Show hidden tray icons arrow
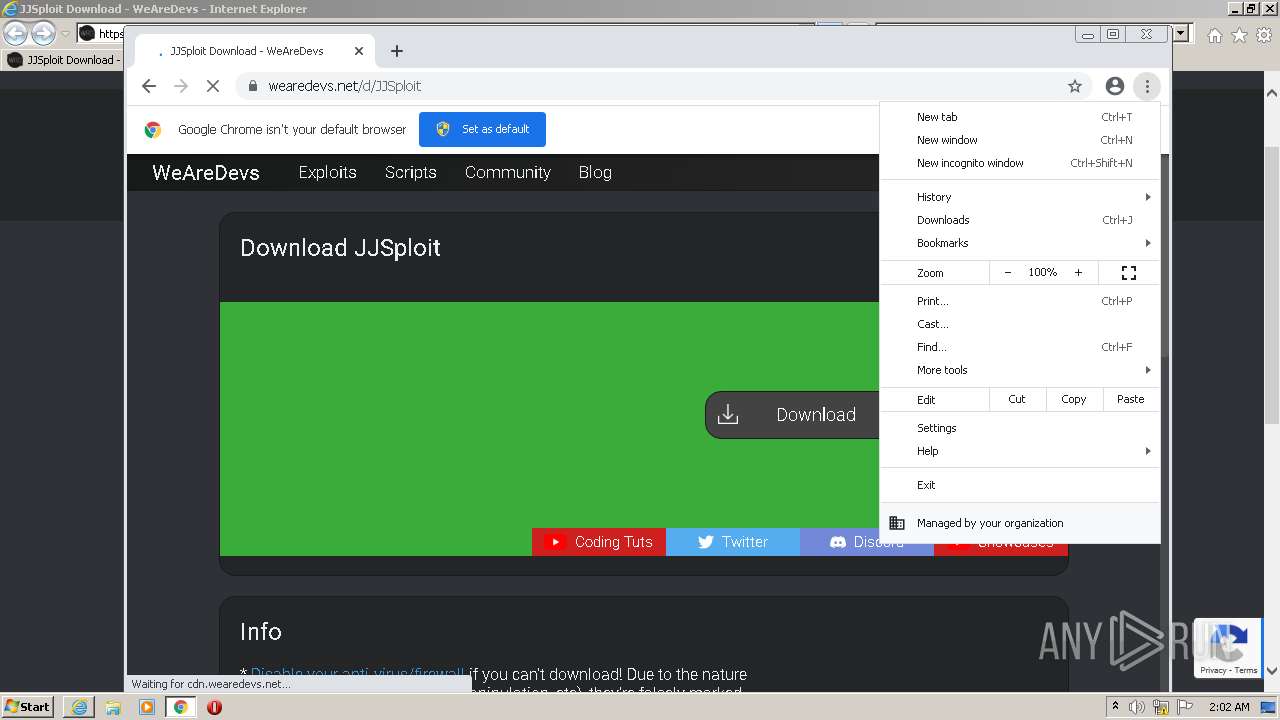This screenshot has height=720, width=1280. 1115,707
